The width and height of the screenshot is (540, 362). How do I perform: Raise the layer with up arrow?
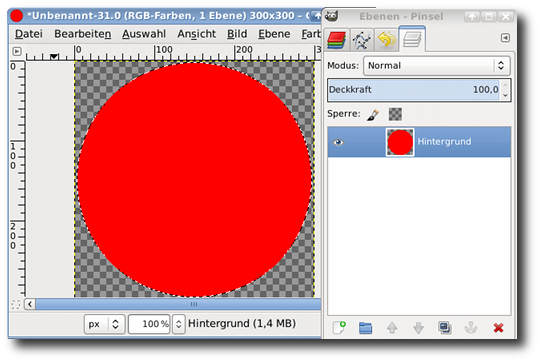392,328
